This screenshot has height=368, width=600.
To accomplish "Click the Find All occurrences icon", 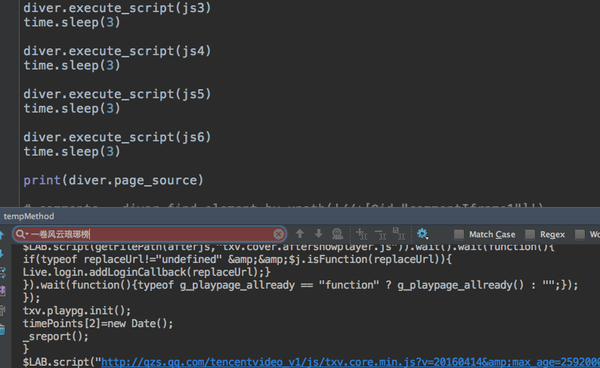I will [337, 234].
